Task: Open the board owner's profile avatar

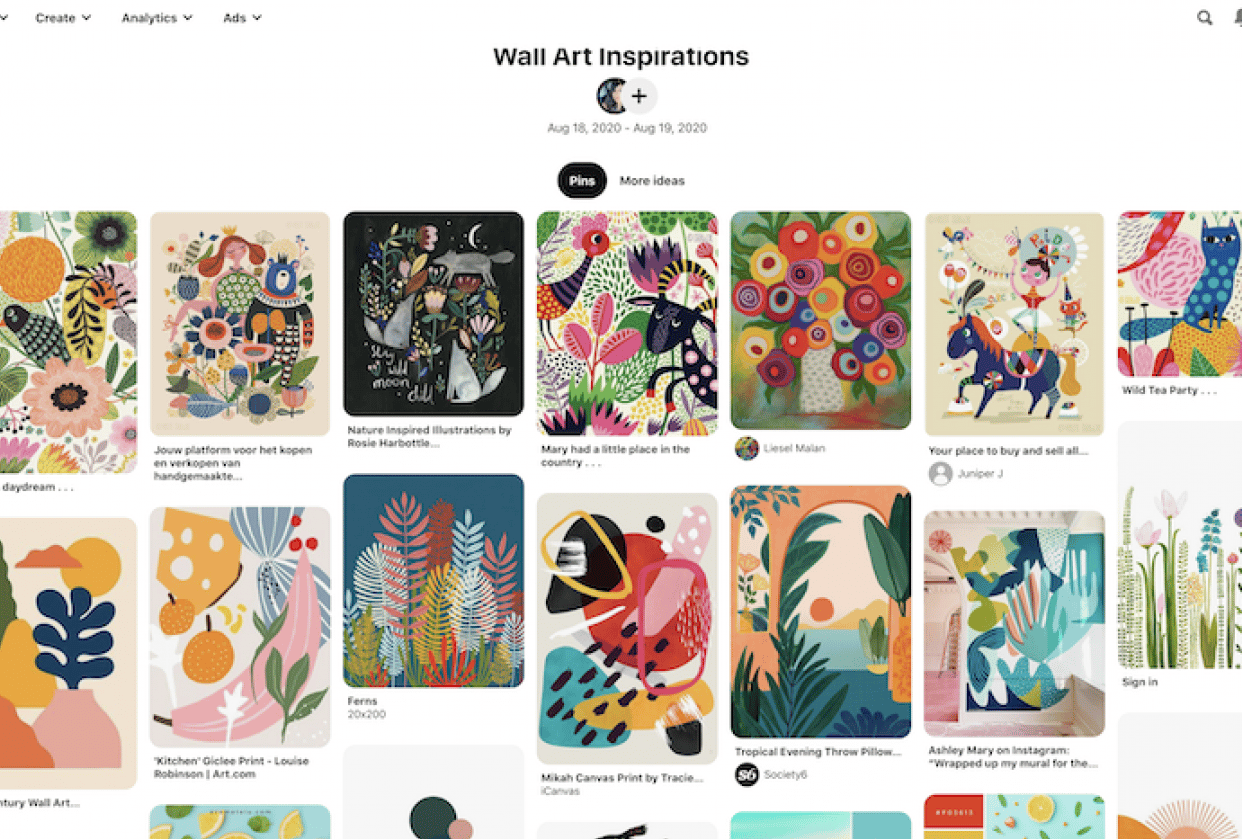Action: 612,96
